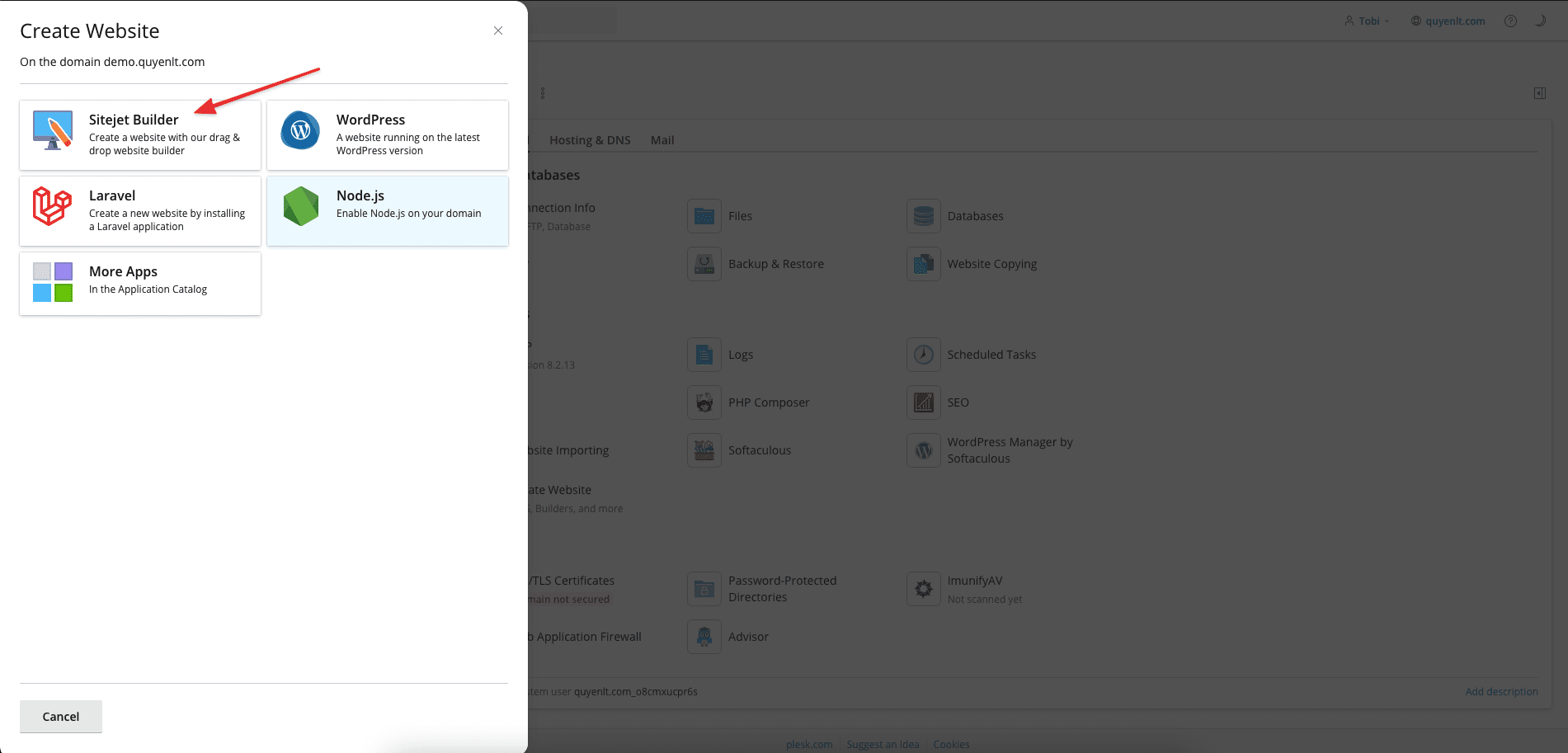The image size is (1568, 753).
Task: Open the quyenlt.com subscription selector
Action: (1448, 21)
